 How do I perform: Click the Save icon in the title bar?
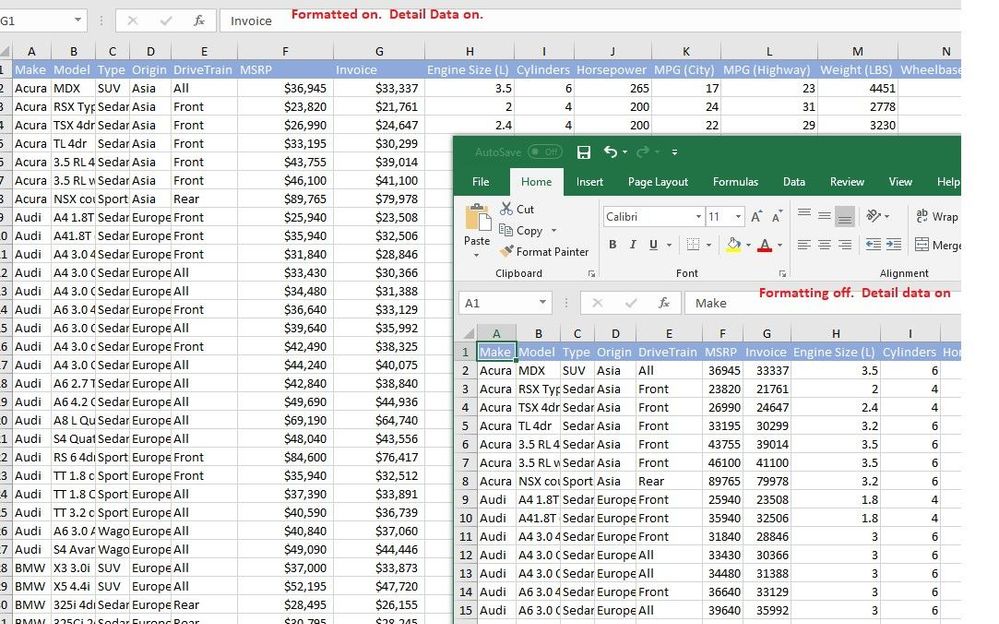coord(583,152)
